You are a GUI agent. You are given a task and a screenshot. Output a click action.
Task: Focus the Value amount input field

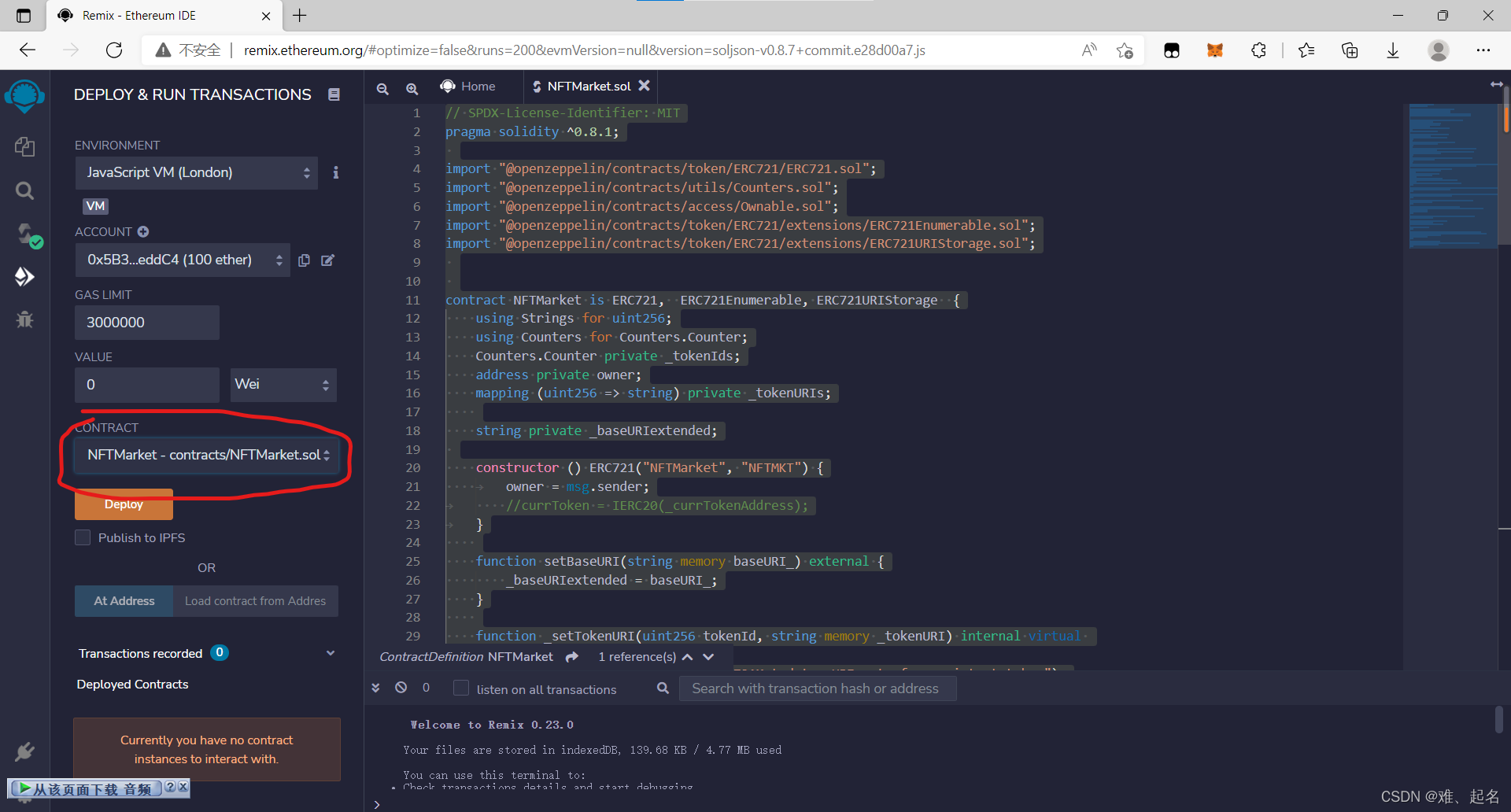[x=147, y=385]
